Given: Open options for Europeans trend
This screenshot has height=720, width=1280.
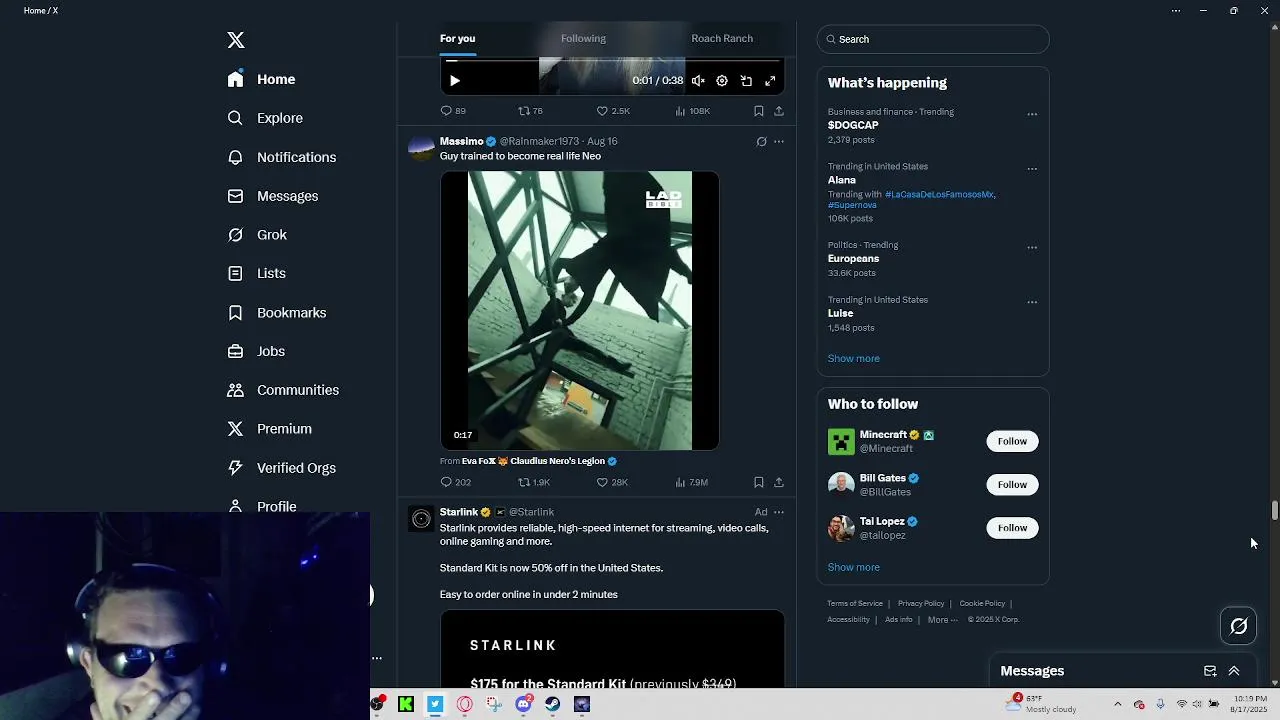Looking at the screenshot, I should coord(1032,247).
